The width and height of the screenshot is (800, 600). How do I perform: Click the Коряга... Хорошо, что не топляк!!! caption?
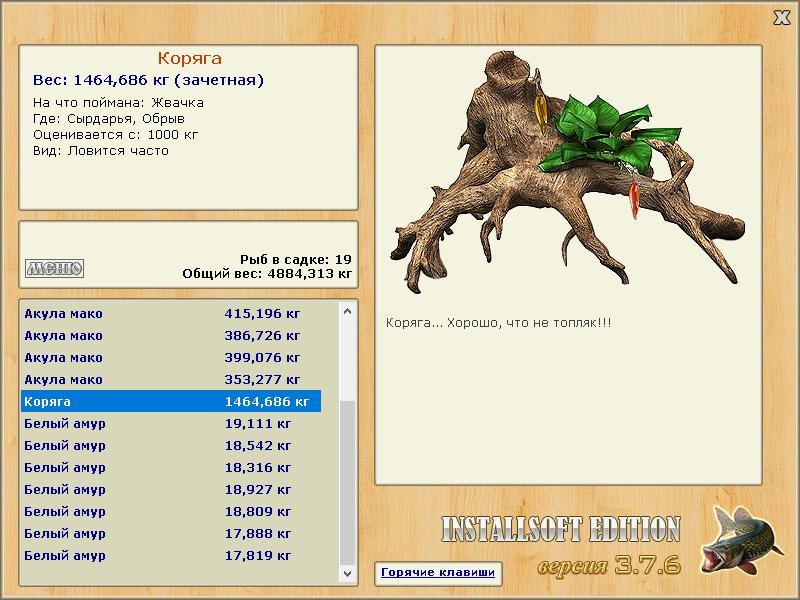(498, 323)
